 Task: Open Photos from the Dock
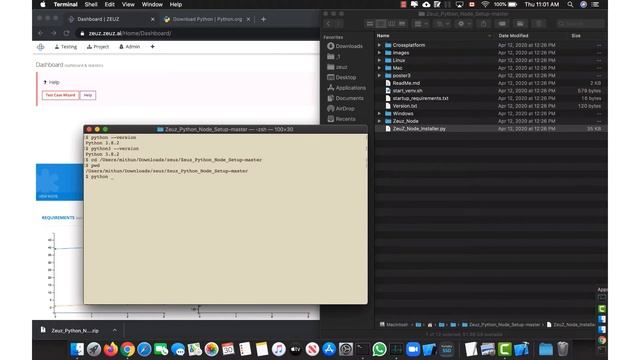click(x=211, y=349)
